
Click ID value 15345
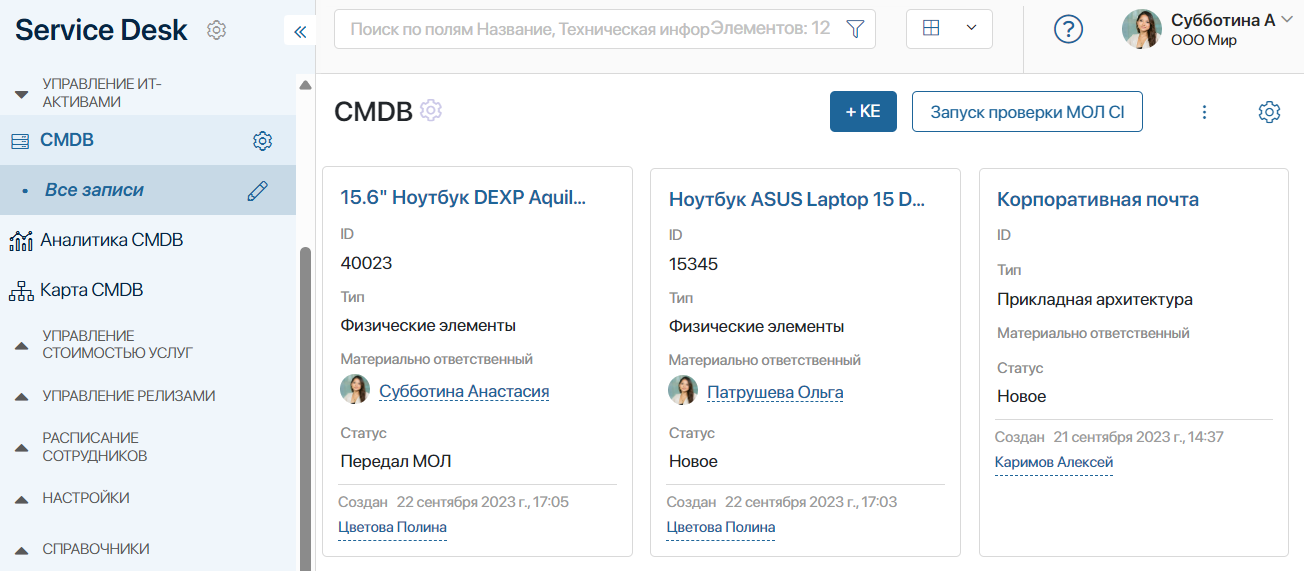(693, 264)
